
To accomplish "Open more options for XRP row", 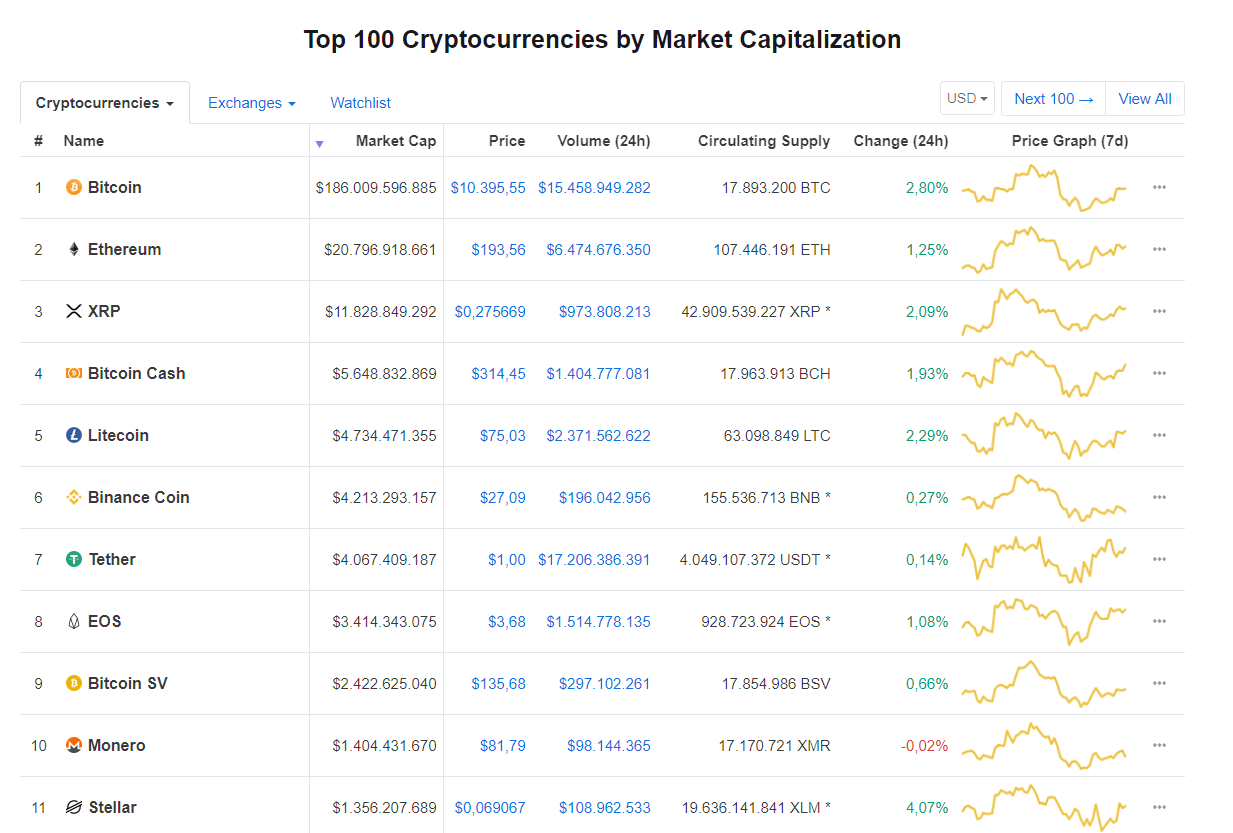I will (1159, 311).
